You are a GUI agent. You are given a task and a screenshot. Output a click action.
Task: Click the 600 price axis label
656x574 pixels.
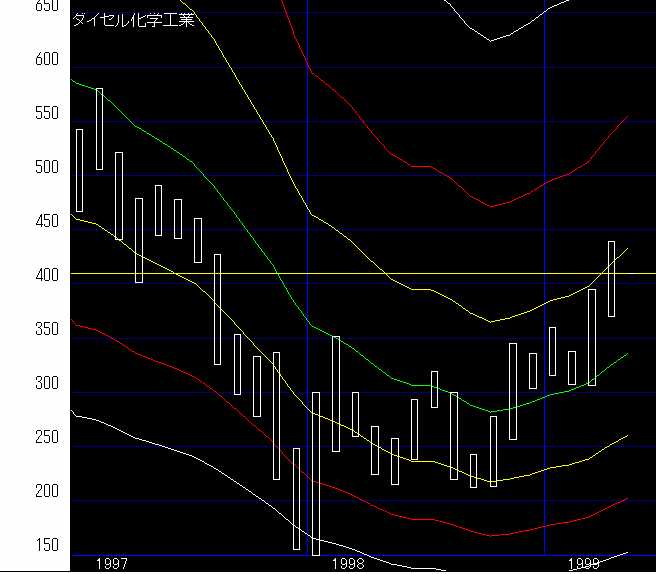[x=19, y=60]
